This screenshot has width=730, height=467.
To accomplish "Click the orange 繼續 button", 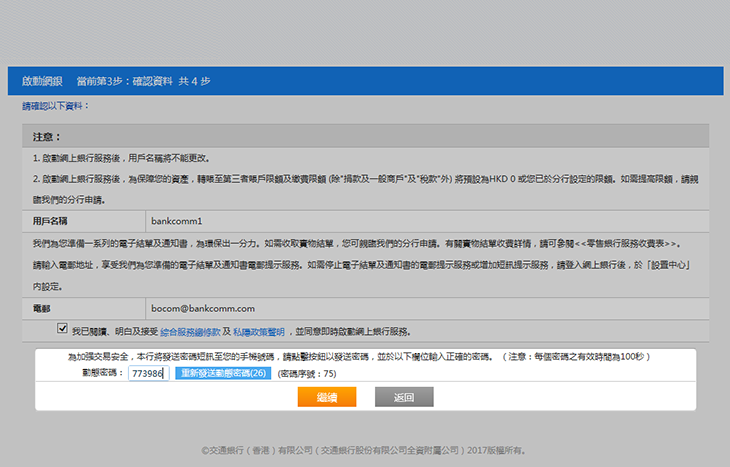I will point(326,397).
